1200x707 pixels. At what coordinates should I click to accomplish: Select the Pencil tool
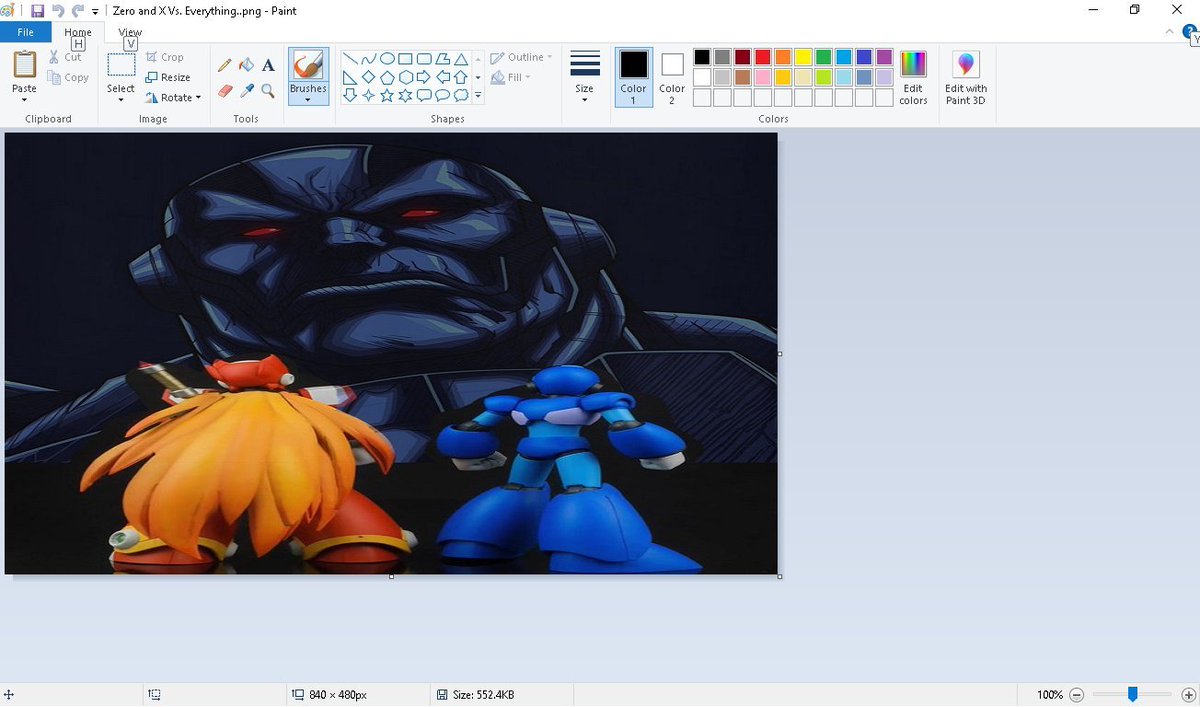[225, 65]
